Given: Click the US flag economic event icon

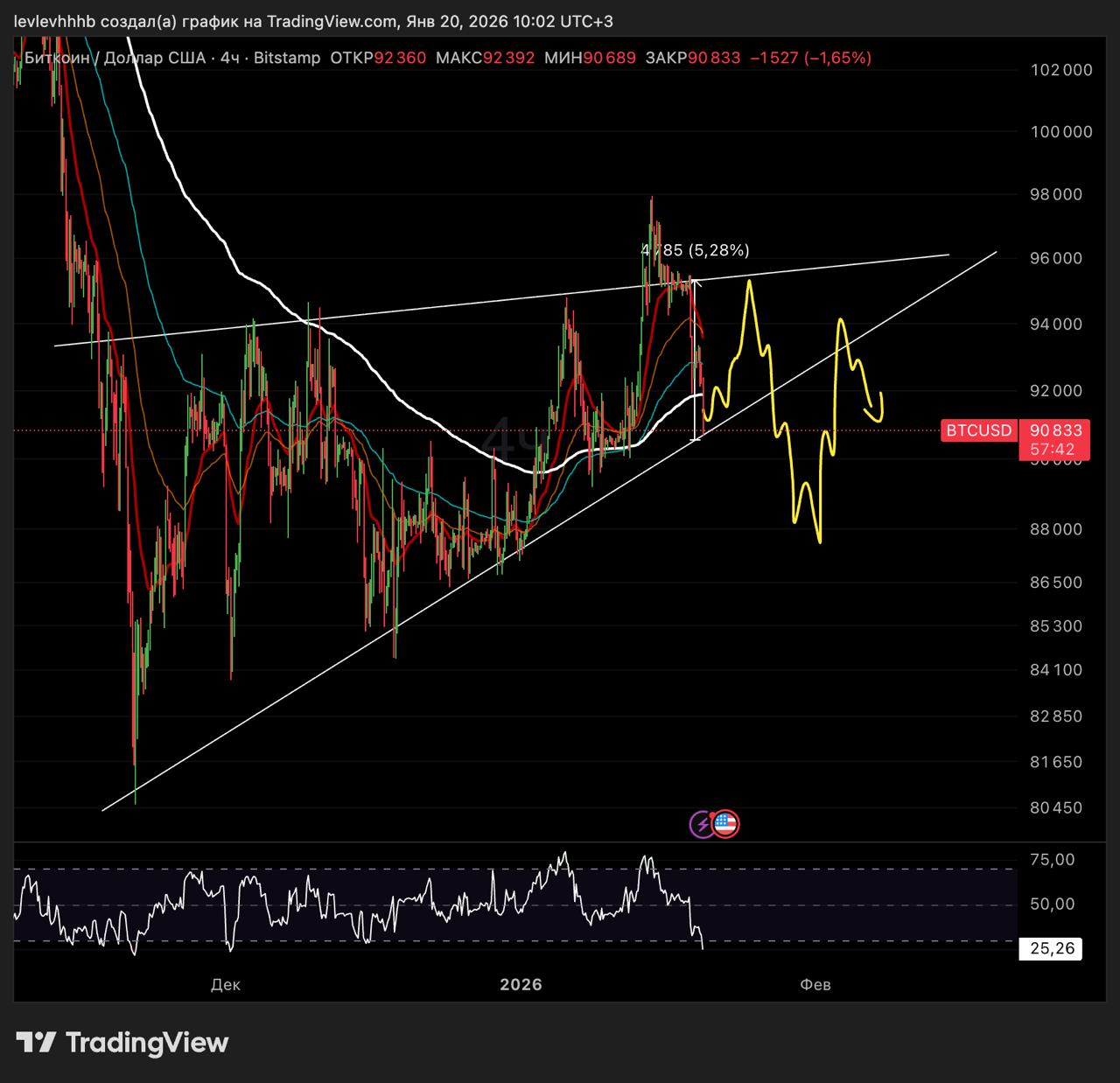Looking at the screenshot, I should pyautogui.click(x=725, y=824).
